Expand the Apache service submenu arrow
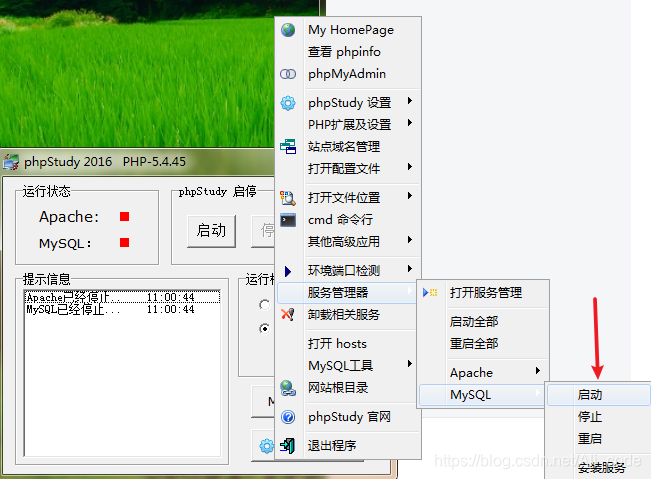 538,371
